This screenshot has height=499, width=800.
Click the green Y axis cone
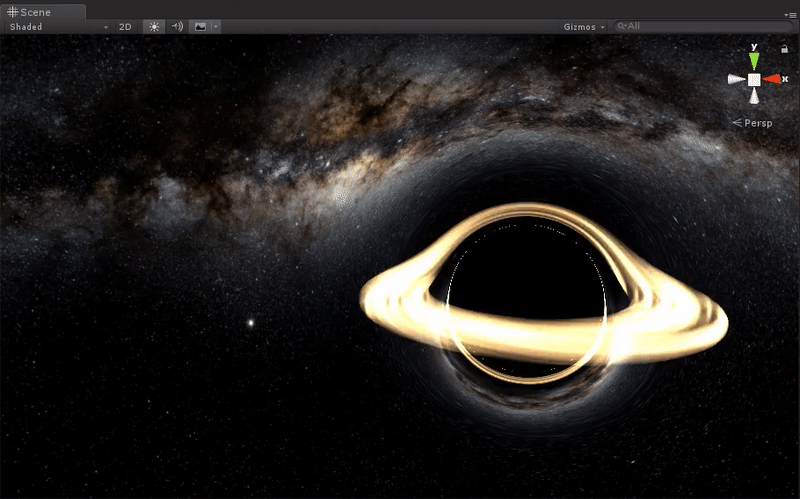[754, 61]
